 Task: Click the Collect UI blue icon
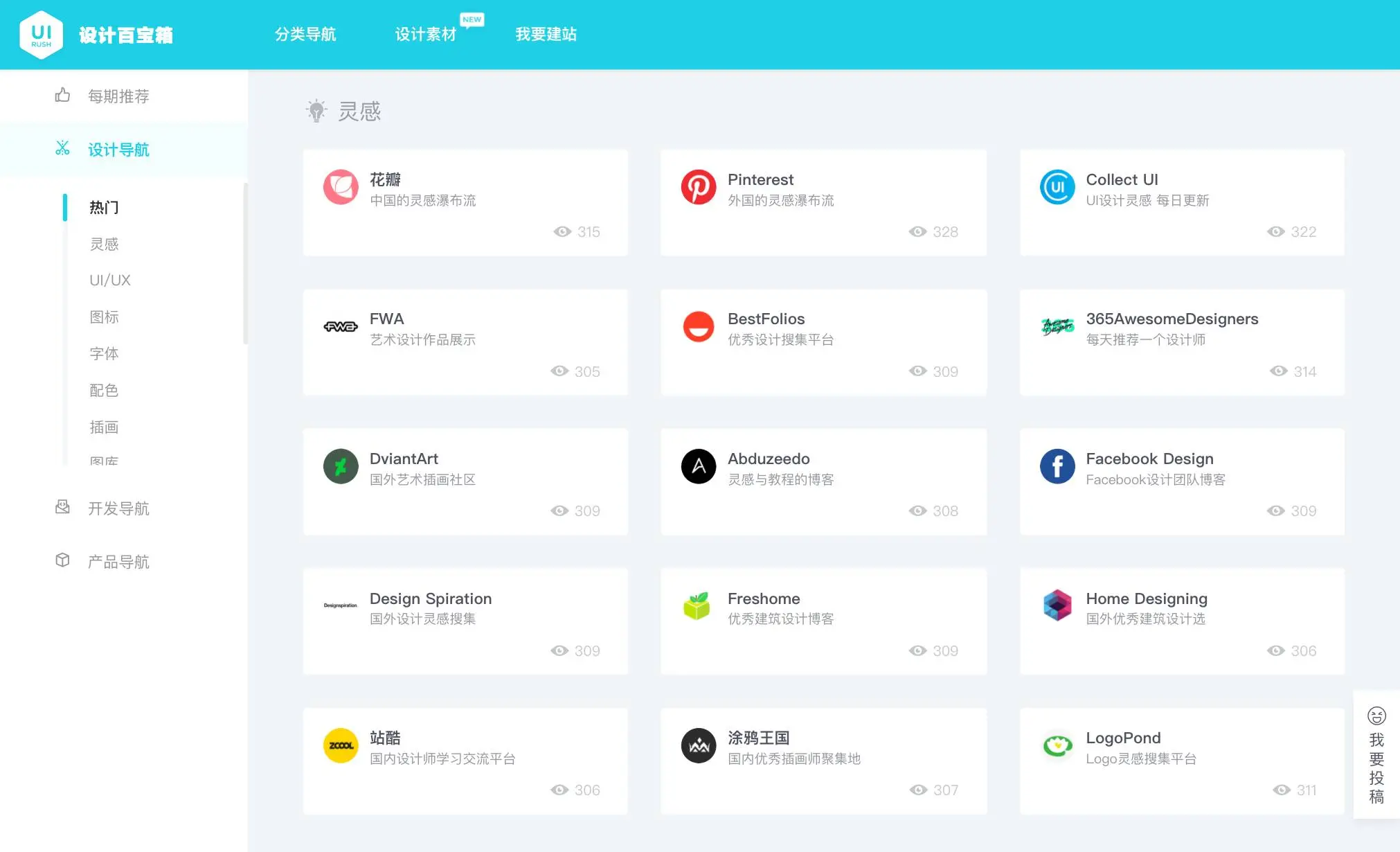click(1057, 187)
